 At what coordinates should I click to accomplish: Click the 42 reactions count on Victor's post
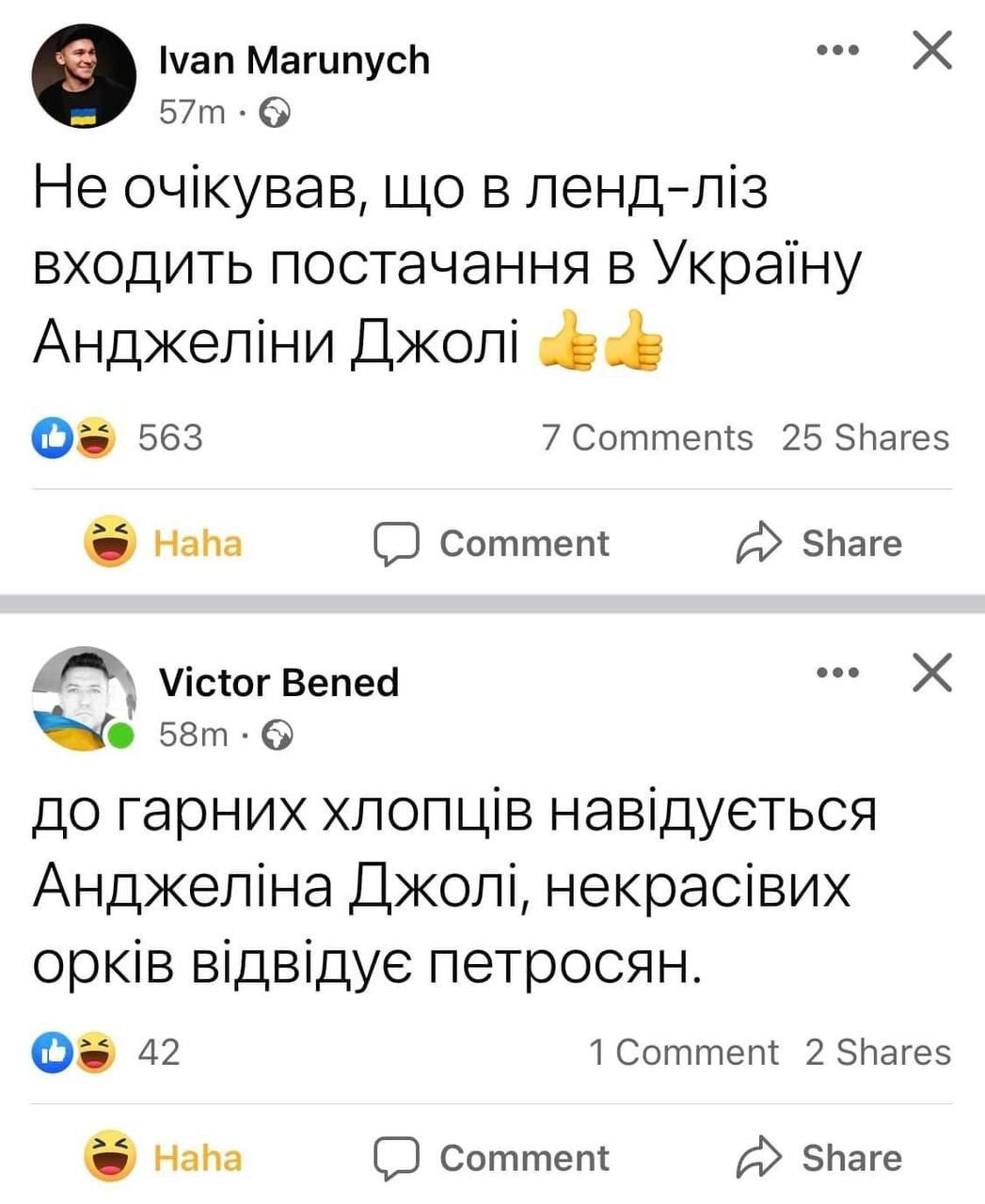(x=157, y=1053)
